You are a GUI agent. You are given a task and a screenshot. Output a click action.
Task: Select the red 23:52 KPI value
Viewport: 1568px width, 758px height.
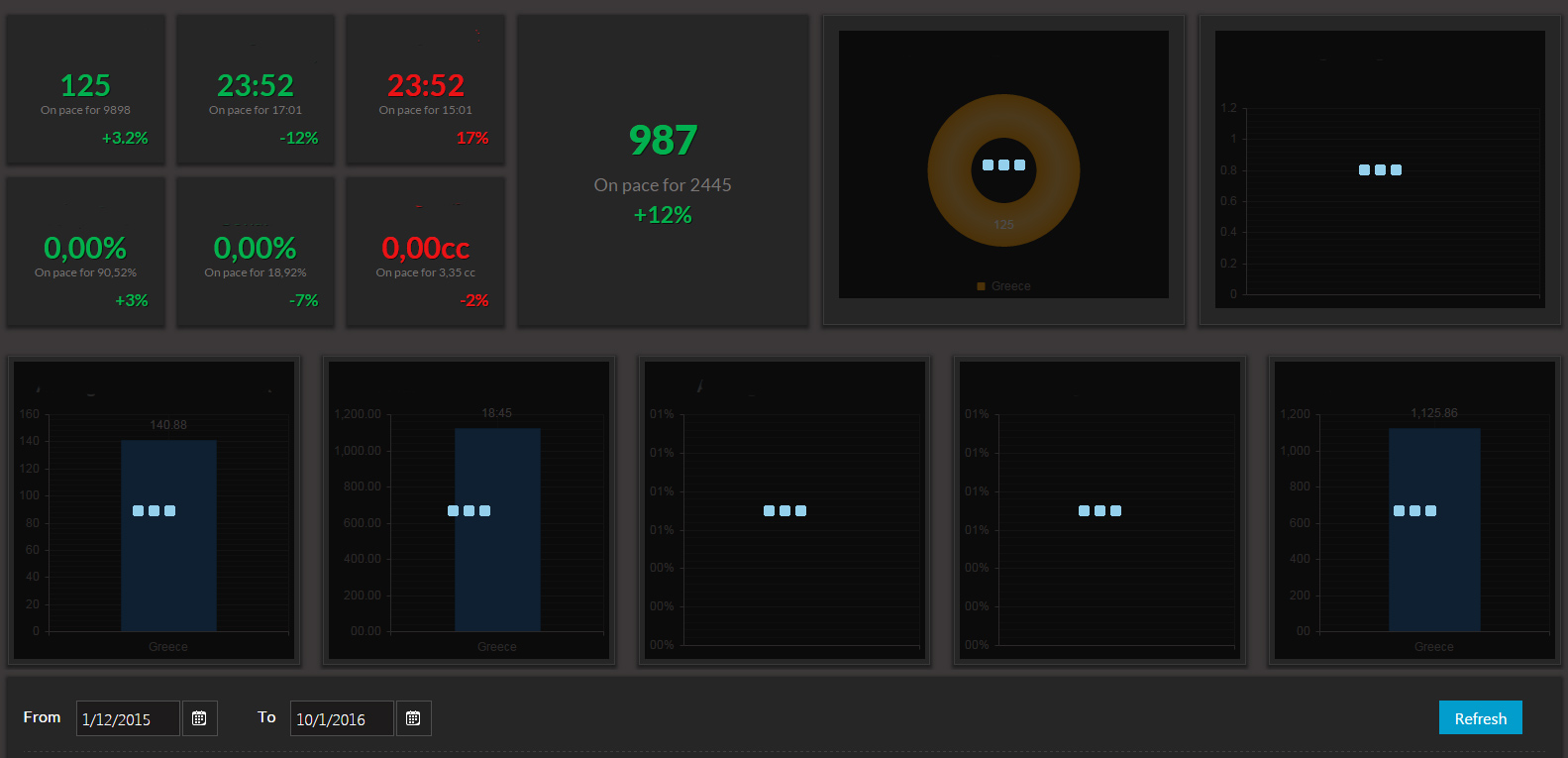426,85
